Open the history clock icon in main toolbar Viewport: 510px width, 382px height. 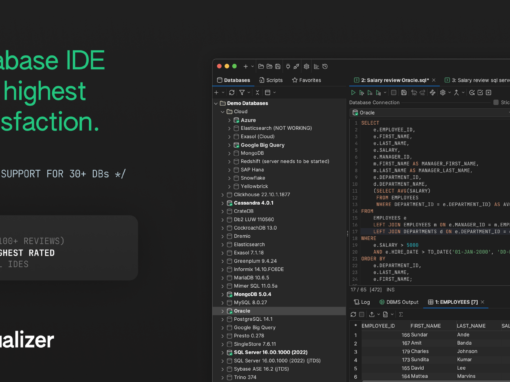click(325, 67)
